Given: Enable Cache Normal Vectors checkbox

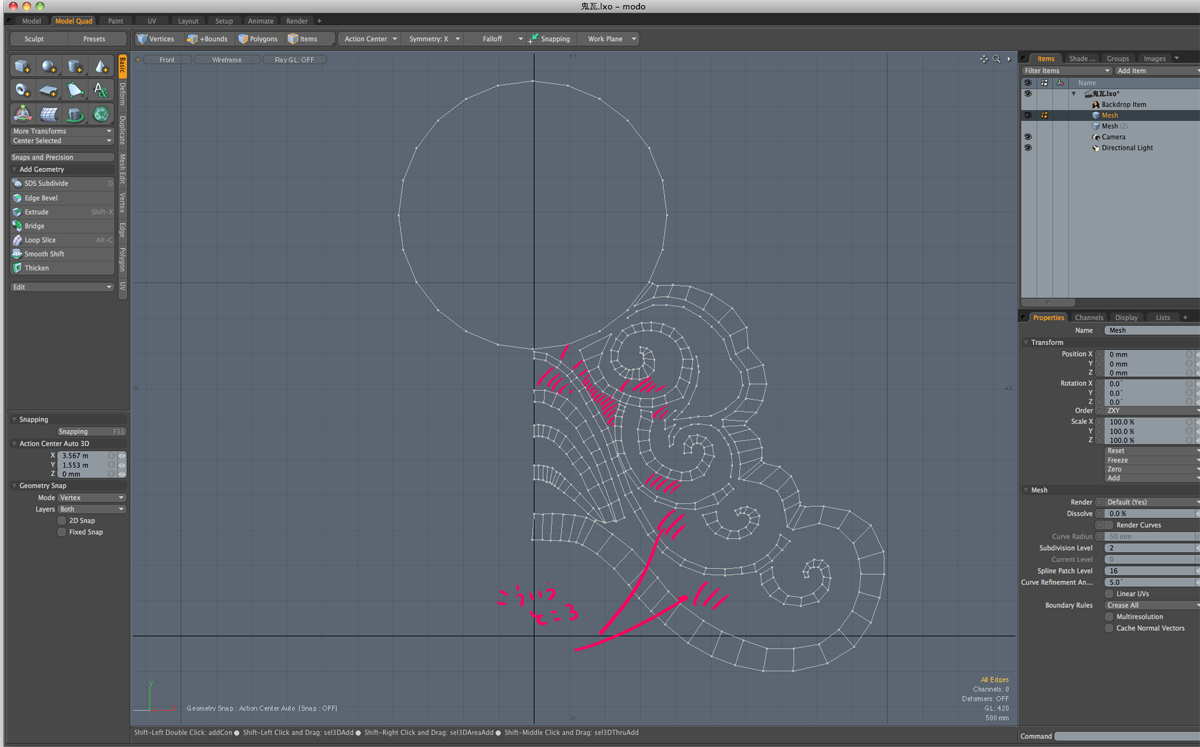Looking at the screenshot, I should [x=1109, y=628].
